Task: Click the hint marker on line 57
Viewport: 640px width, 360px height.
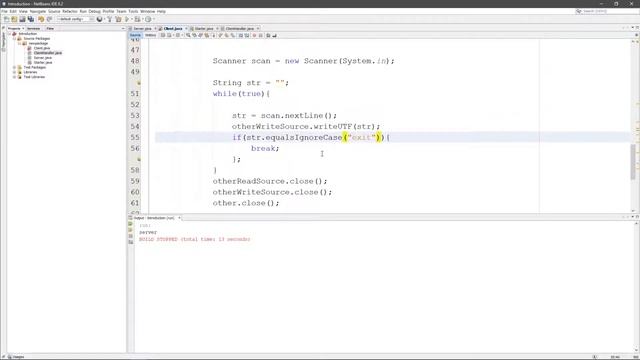Action: (x=139, y=159)
